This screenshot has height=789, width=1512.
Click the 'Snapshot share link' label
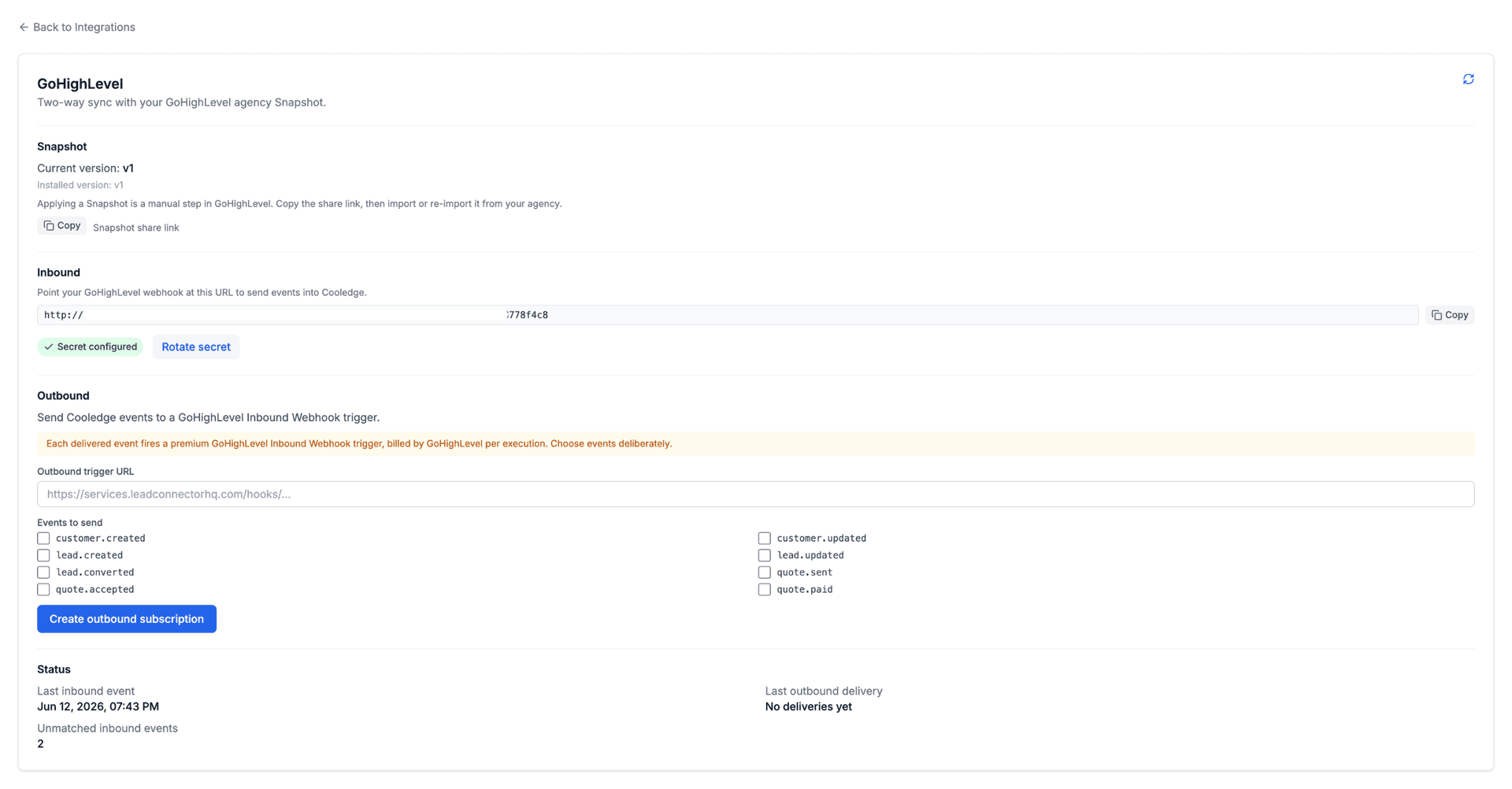136,228
